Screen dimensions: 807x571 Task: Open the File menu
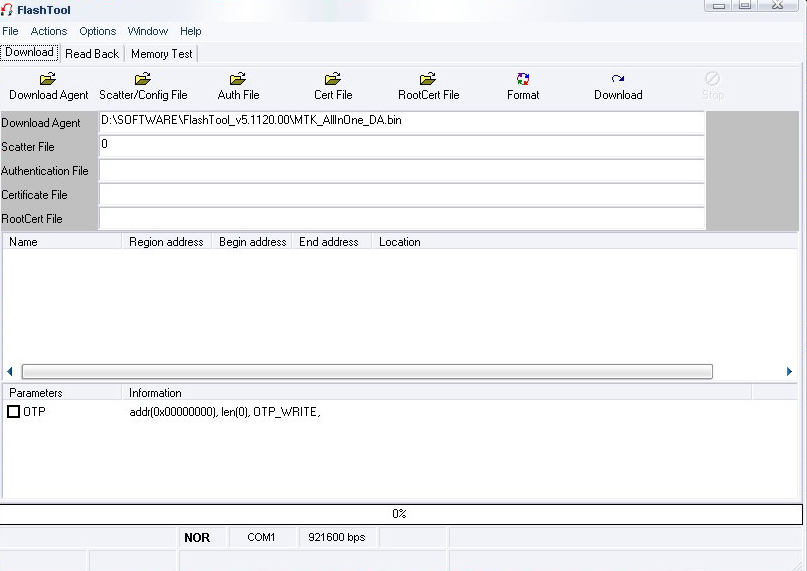pos(10,31)
